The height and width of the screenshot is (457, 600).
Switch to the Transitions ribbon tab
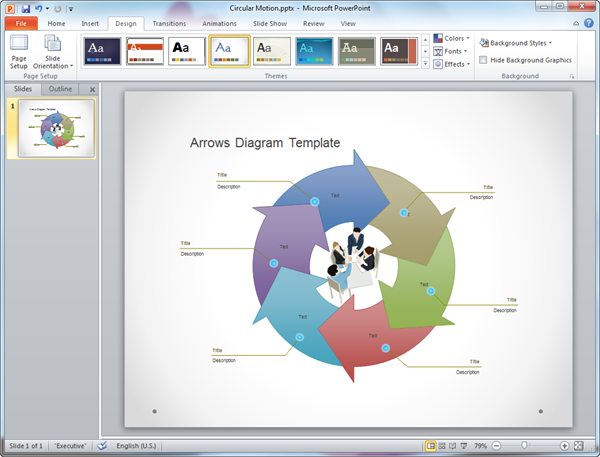coord(169,23)
